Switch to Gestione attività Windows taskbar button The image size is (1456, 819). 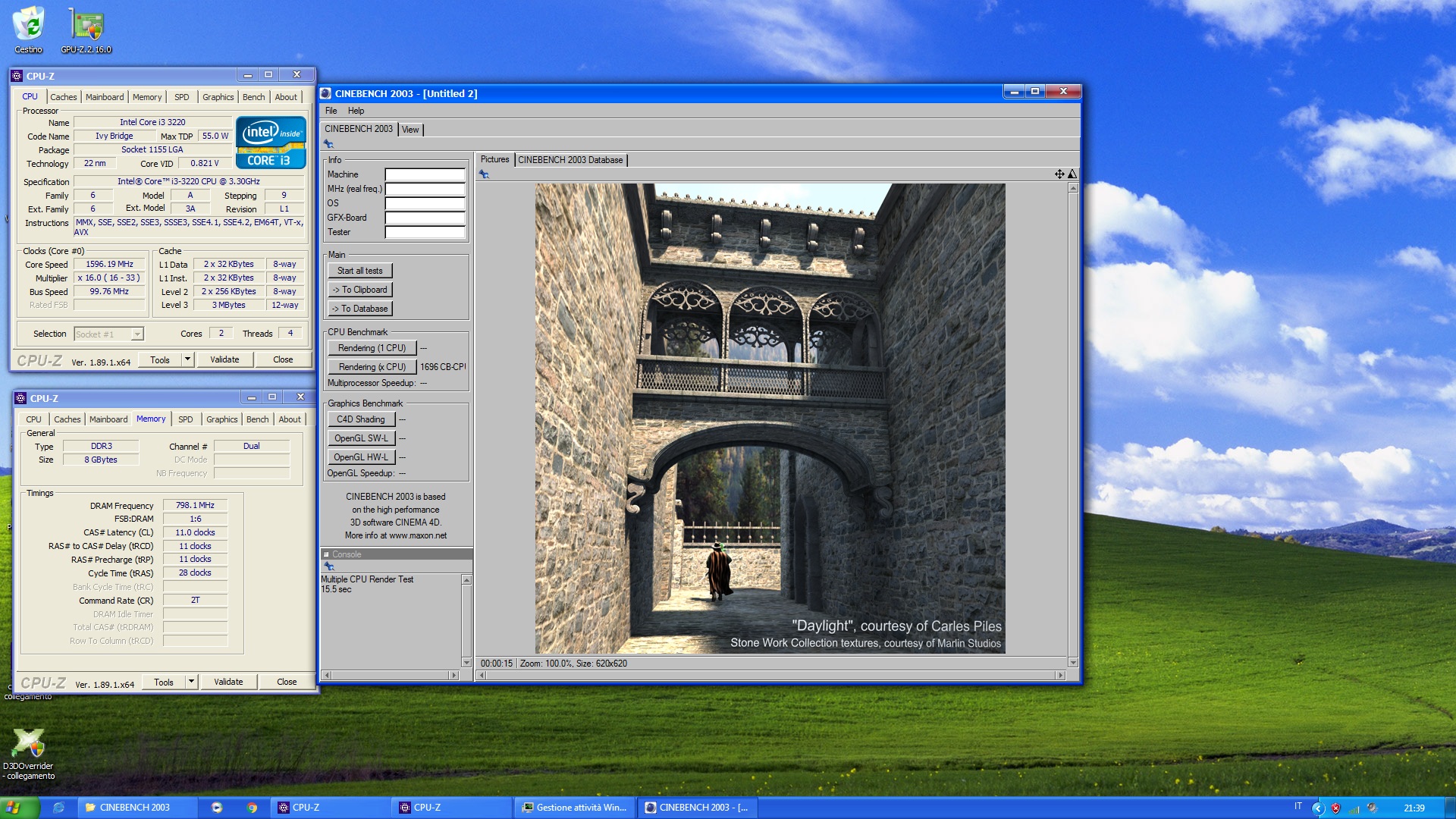pyautogui.click(x=574, y=808)
